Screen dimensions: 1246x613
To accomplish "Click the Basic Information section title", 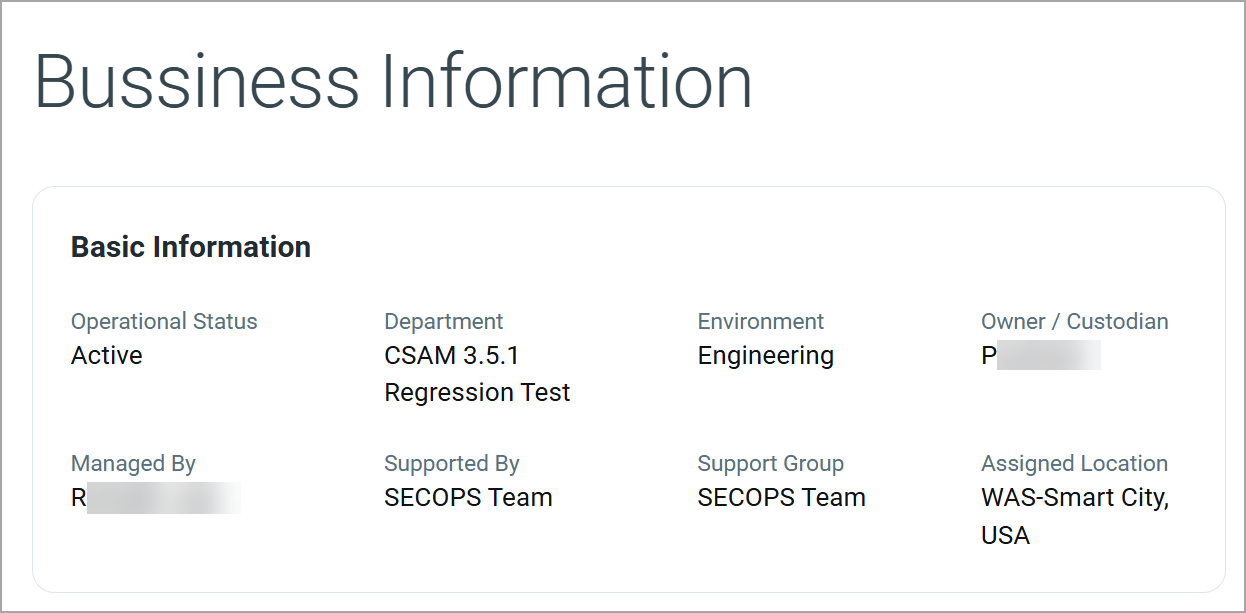I will coord(191,247).
